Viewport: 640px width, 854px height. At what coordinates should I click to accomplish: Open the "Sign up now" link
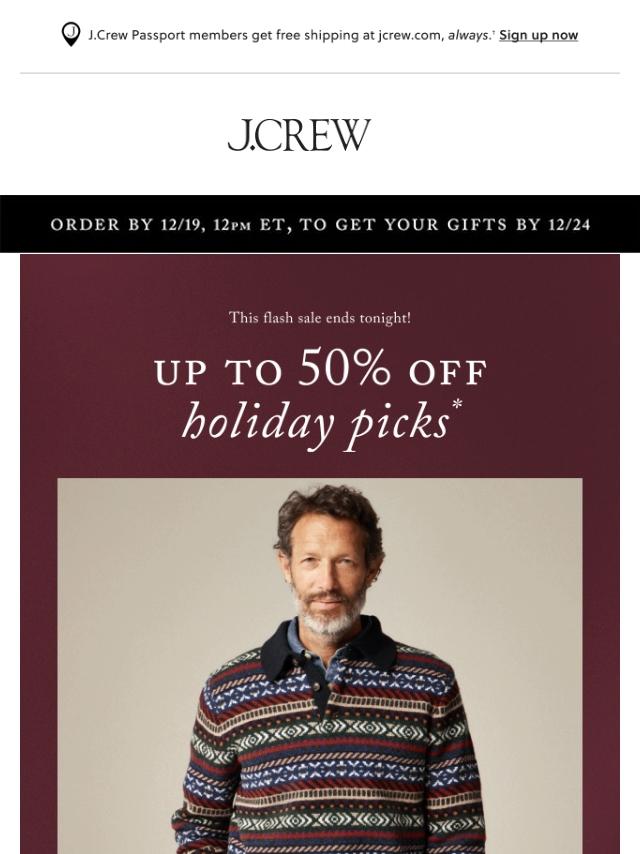click(x=538, y=35)
